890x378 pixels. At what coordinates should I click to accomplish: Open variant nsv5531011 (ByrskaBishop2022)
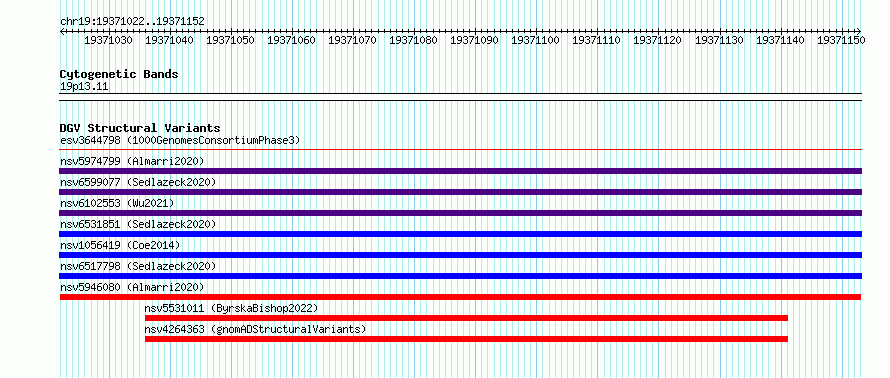pos(231,308)
